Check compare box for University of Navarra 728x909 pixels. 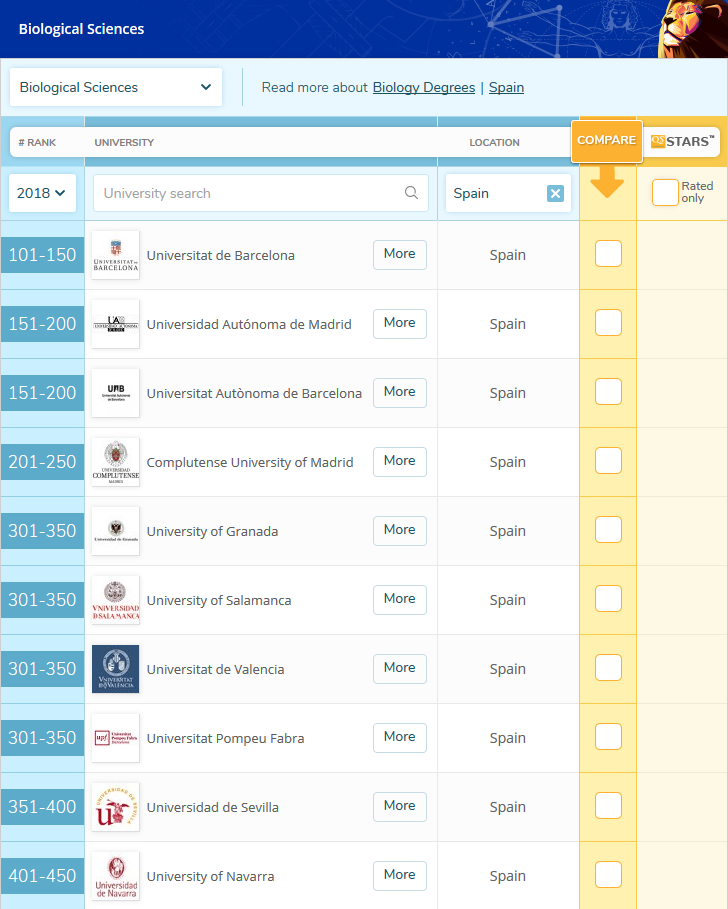(608, 874)
